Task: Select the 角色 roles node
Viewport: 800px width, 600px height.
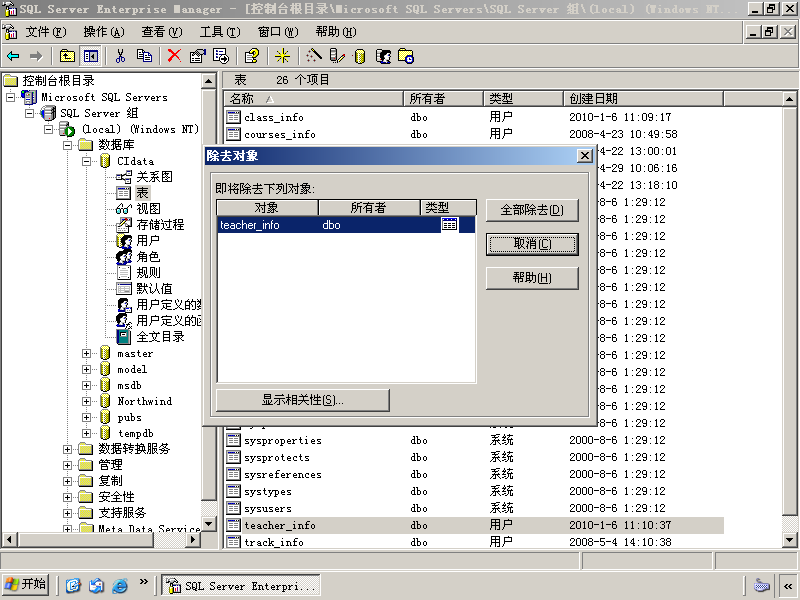Action: [148, 257]
